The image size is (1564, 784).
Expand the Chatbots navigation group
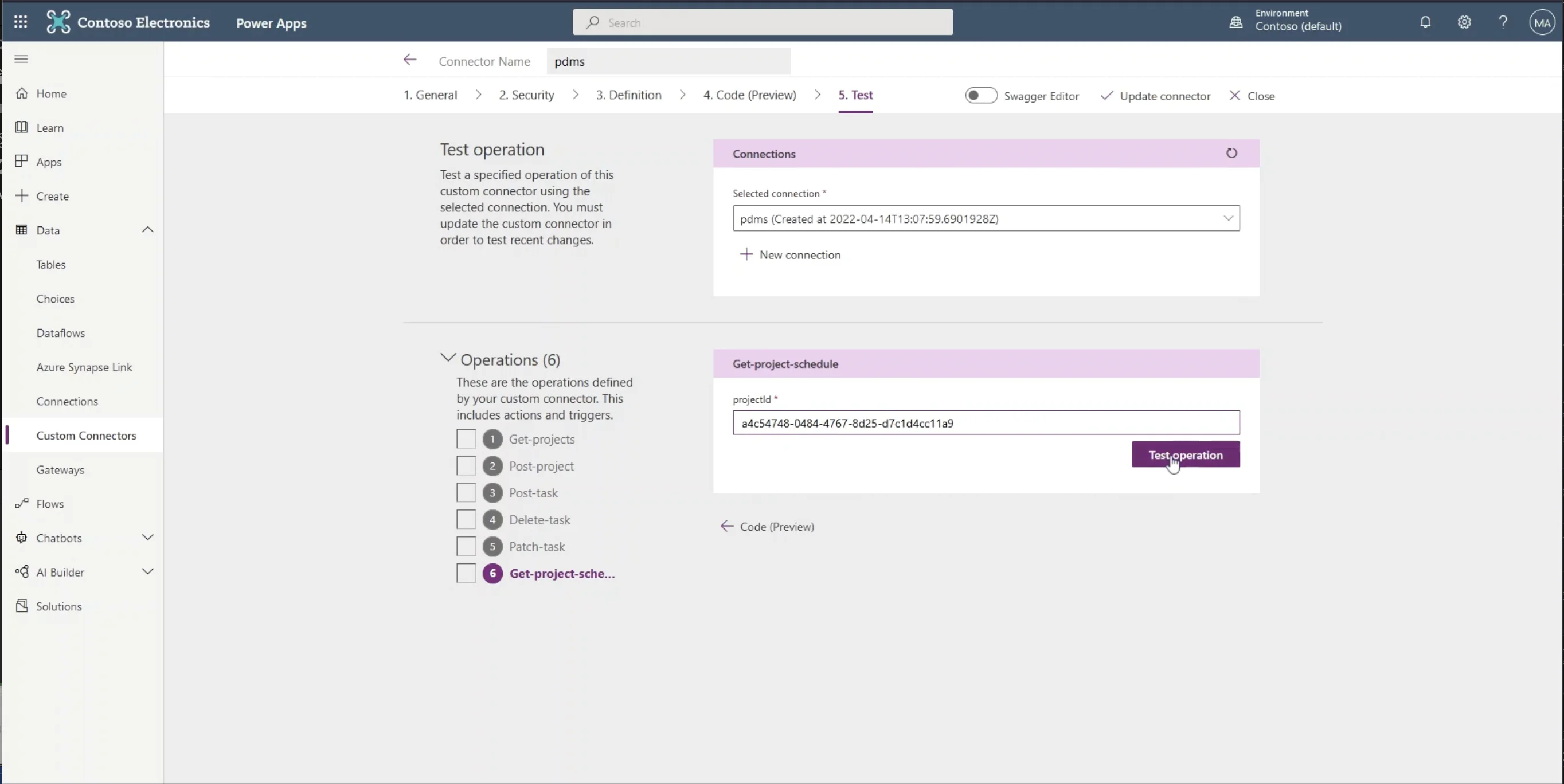[147, 538]
